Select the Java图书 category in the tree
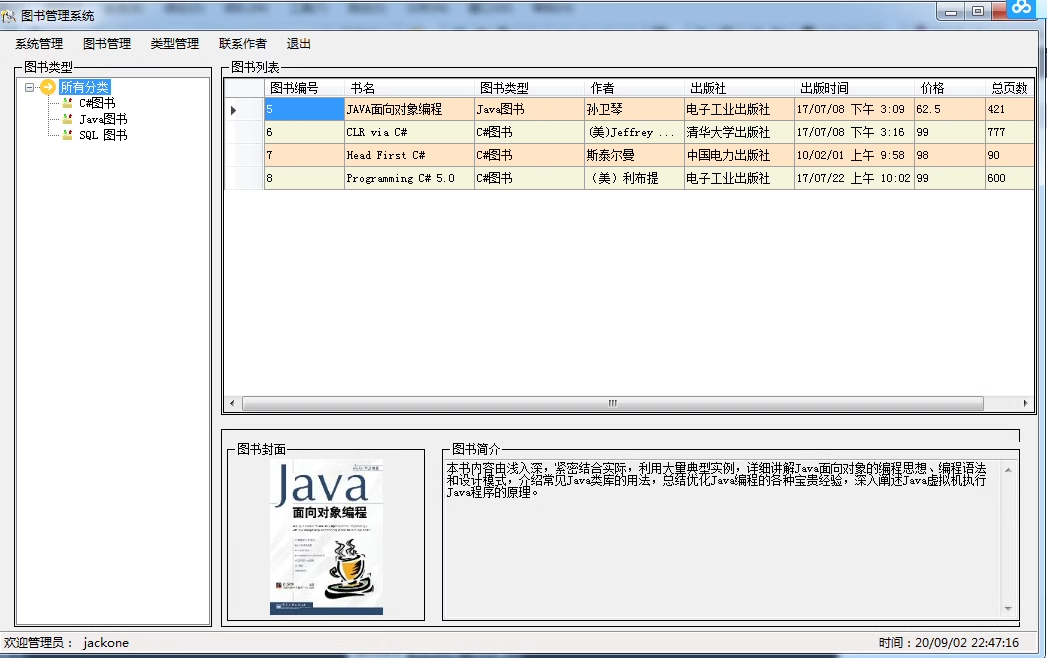The image size is (1047, 658). 103,119
